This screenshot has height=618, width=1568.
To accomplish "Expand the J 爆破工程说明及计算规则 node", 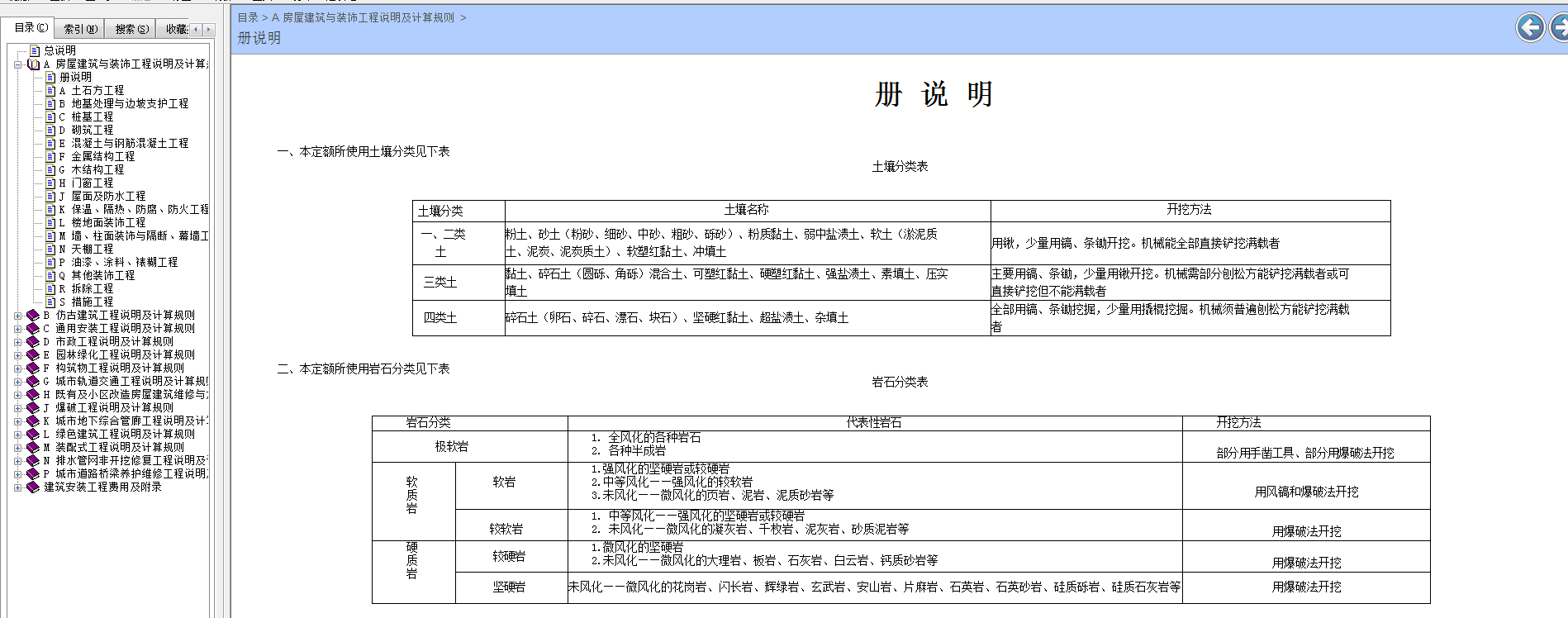I will [x=17, y=408].
